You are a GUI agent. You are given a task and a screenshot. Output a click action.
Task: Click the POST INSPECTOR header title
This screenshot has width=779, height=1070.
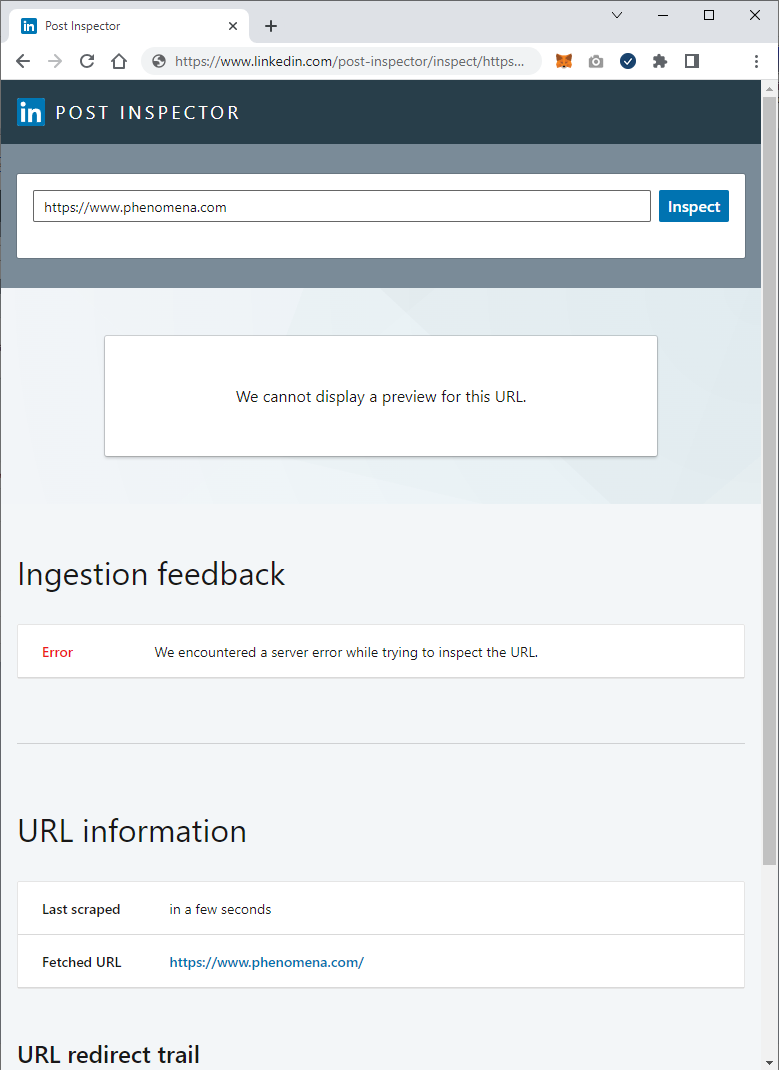147,113
